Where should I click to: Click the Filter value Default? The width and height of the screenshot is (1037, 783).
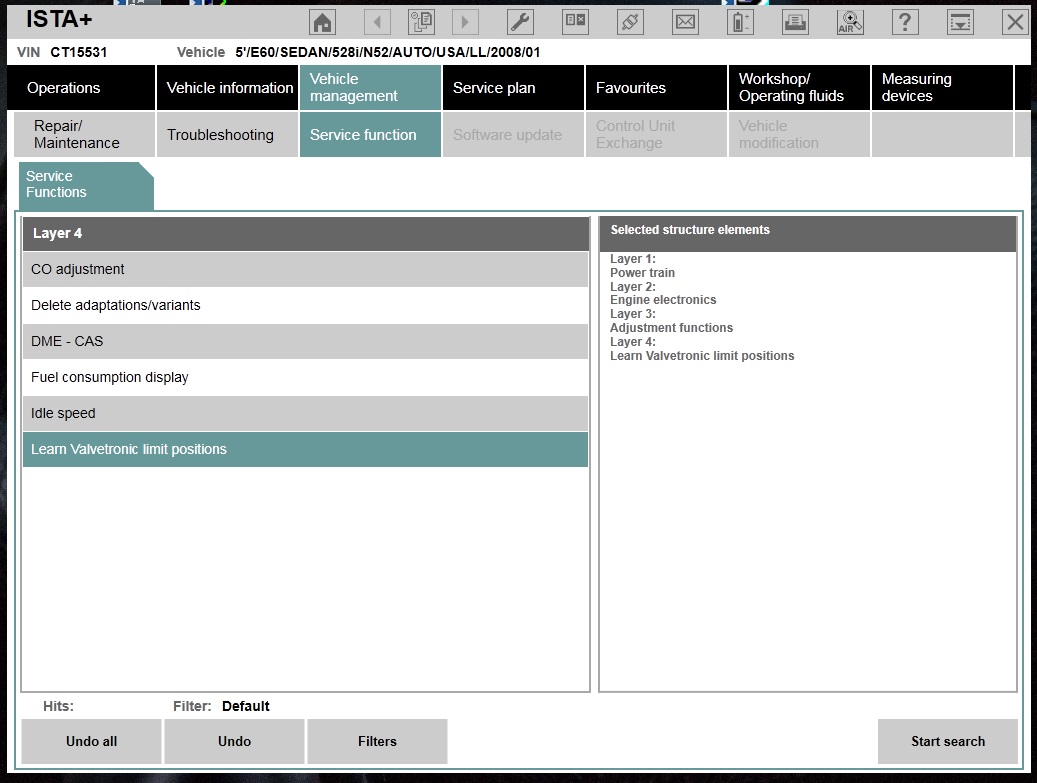click(245, 706)
